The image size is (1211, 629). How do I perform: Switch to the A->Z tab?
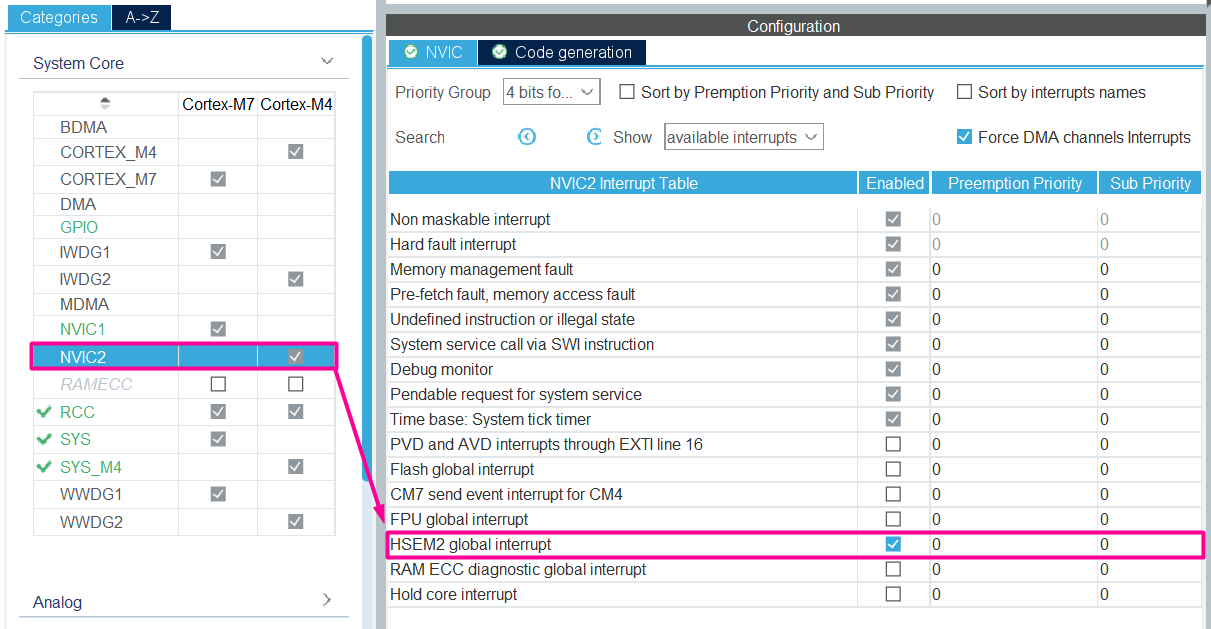(x=140, y=17)
